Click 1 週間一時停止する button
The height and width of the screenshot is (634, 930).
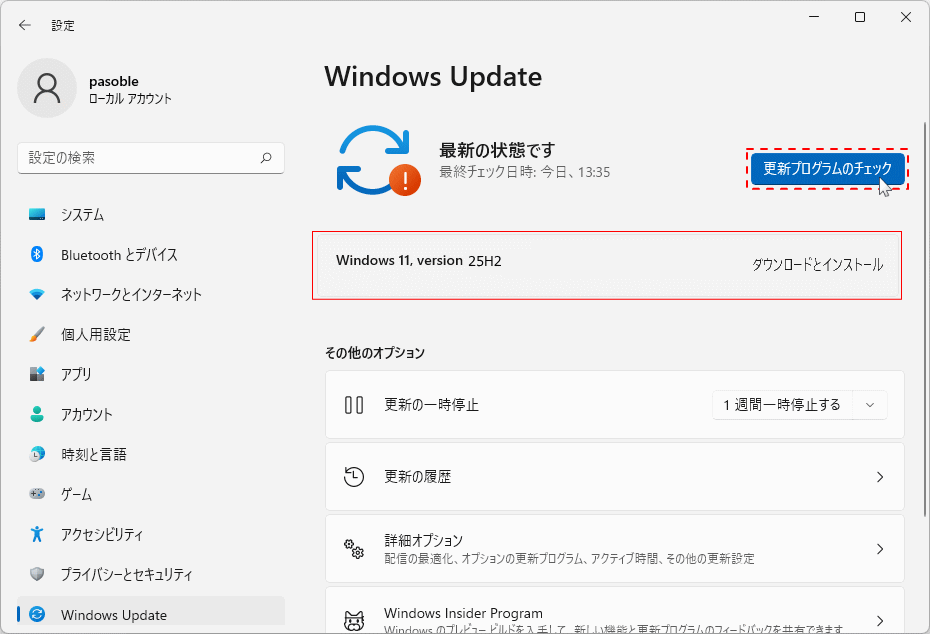coord(782,405)
